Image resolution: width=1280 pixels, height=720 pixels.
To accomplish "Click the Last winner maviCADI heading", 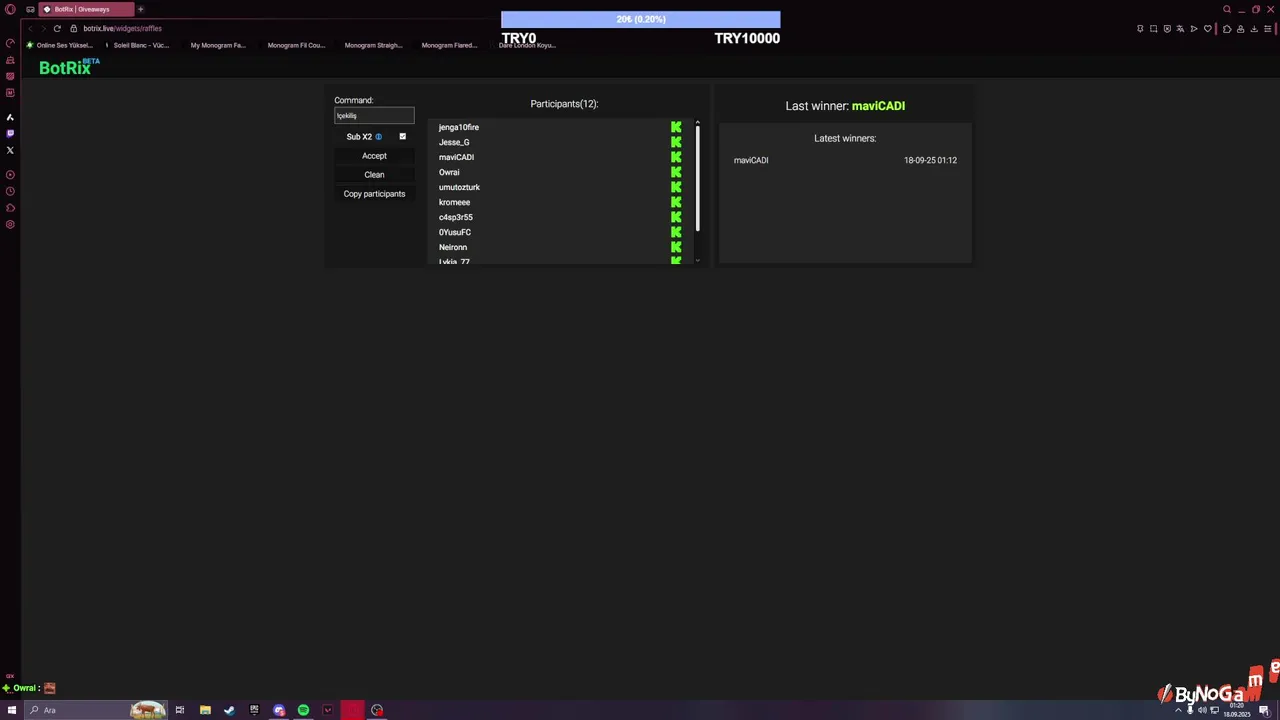I will pos(845,106).
